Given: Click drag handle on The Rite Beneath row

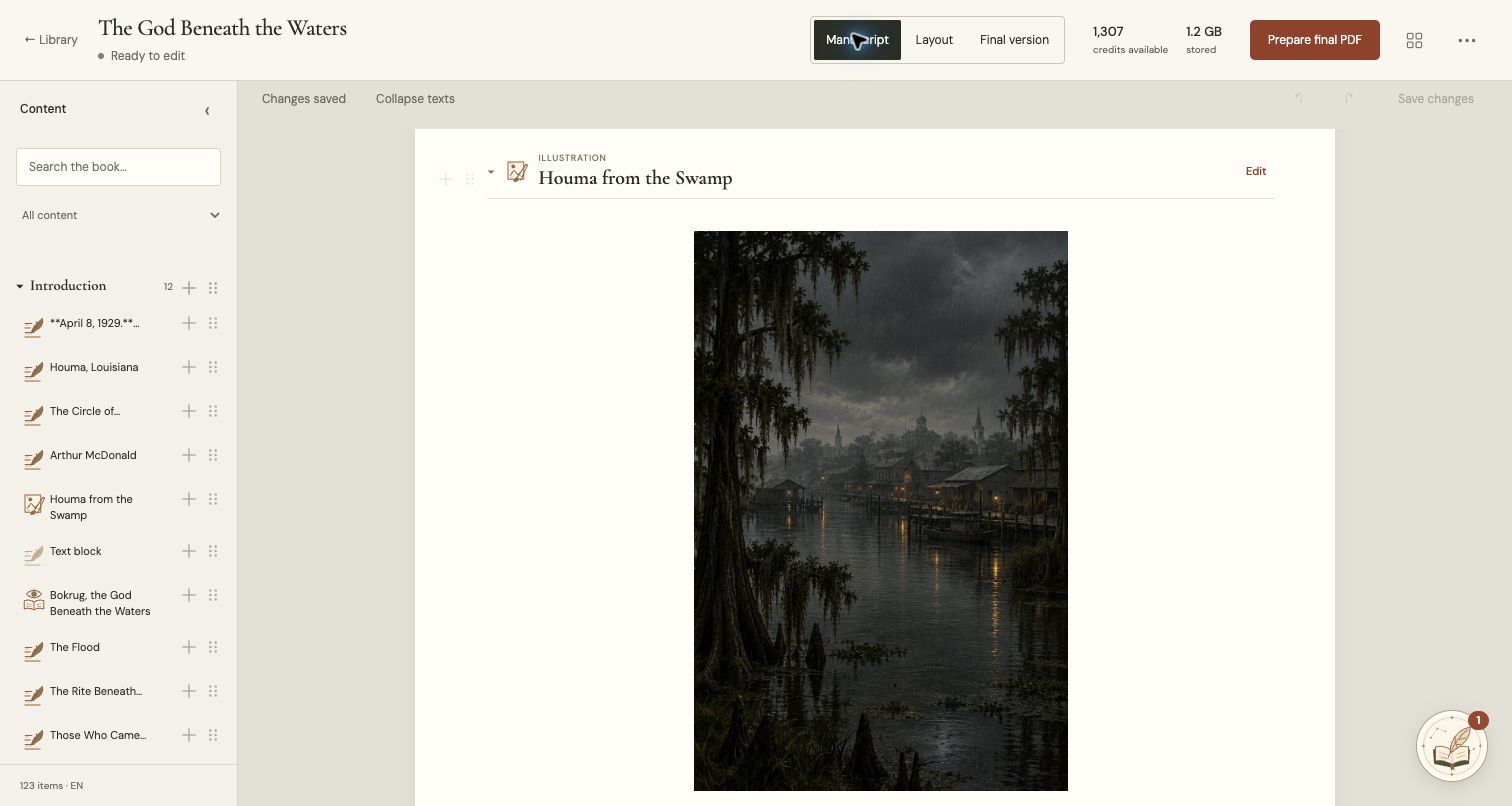Looking at the screenshot, I should point(213,691).
